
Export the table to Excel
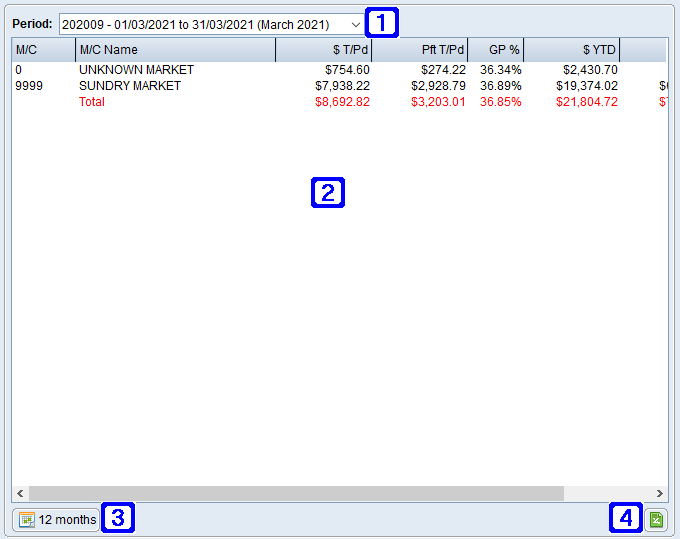(656, 519)
